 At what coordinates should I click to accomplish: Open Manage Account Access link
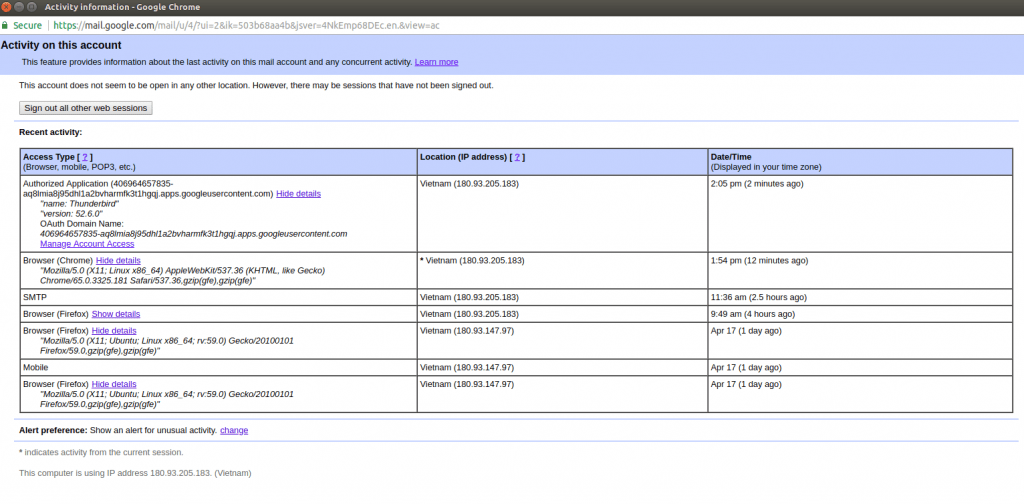click(x=87, y=244)
